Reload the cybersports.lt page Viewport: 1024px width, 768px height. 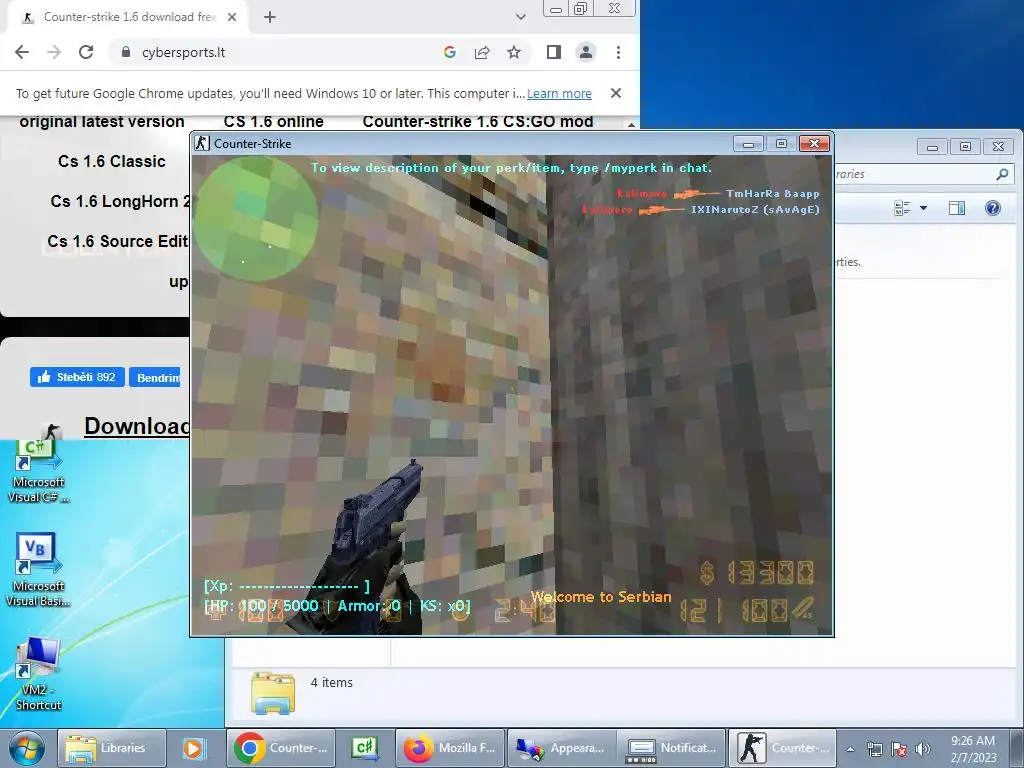(x=86, y=52)
